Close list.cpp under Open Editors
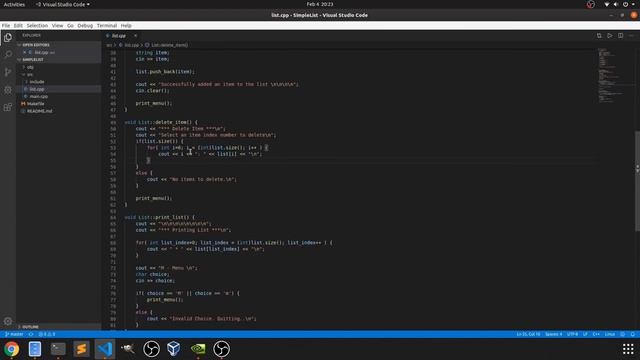Image resolution: width=640 pixels, height=360 pixels. 24,52
